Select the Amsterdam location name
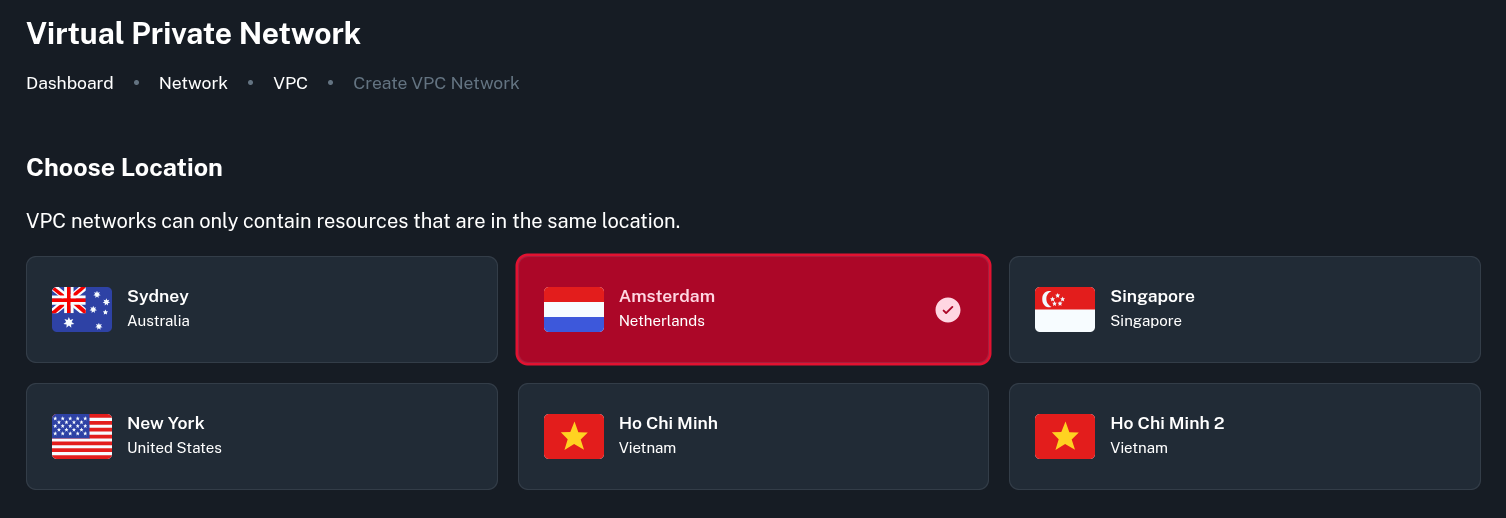Image resolution: width=1506 pixels, height=518 pixels. point(667,296)
